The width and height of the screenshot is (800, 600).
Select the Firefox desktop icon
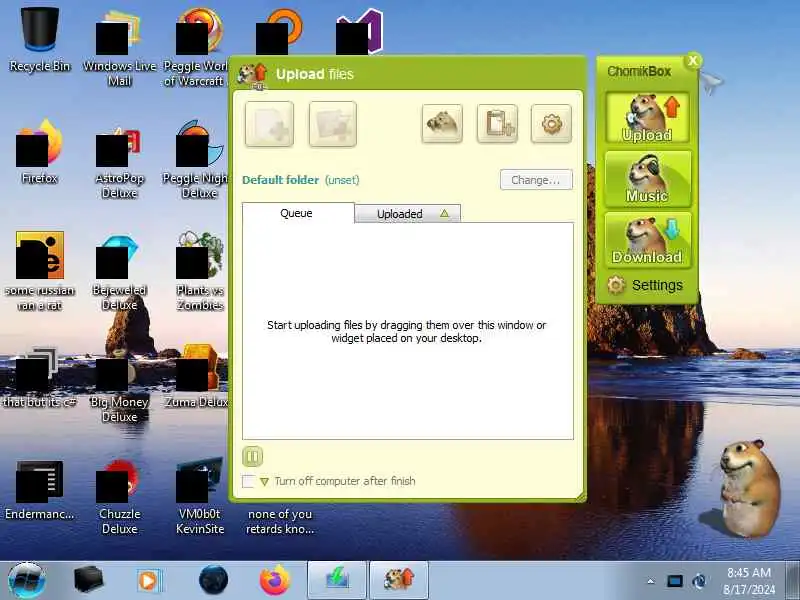(40, 151)
